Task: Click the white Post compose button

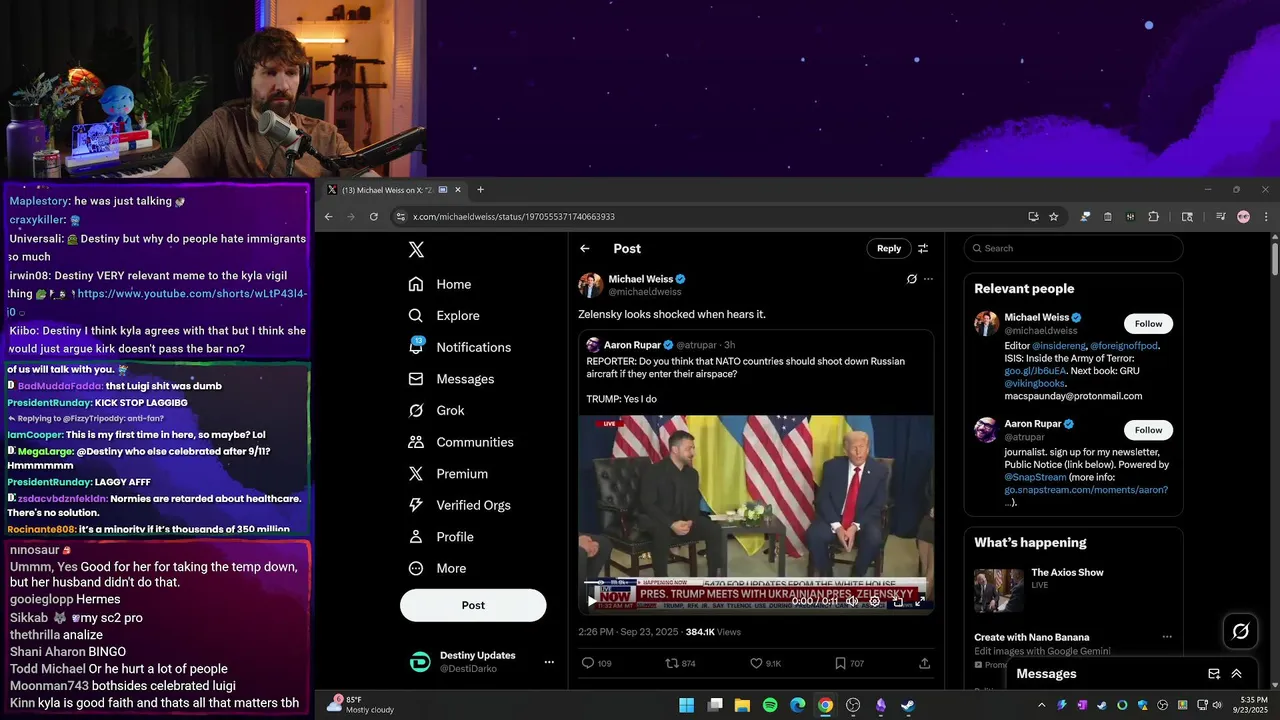Action: 473,605
